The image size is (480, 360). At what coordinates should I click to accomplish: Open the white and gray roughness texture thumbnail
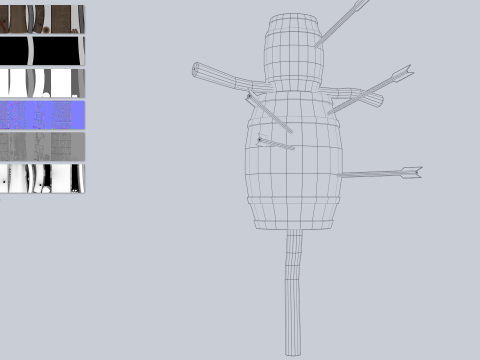(x=42, y=83)
